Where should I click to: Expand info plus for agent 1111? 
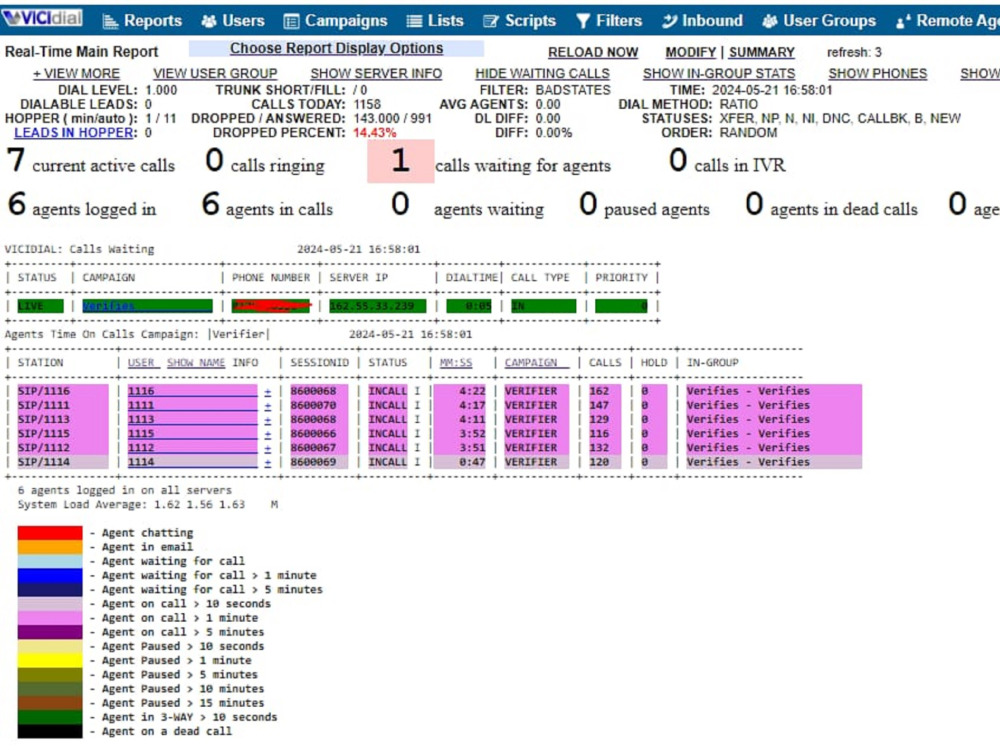coord(267,406)
